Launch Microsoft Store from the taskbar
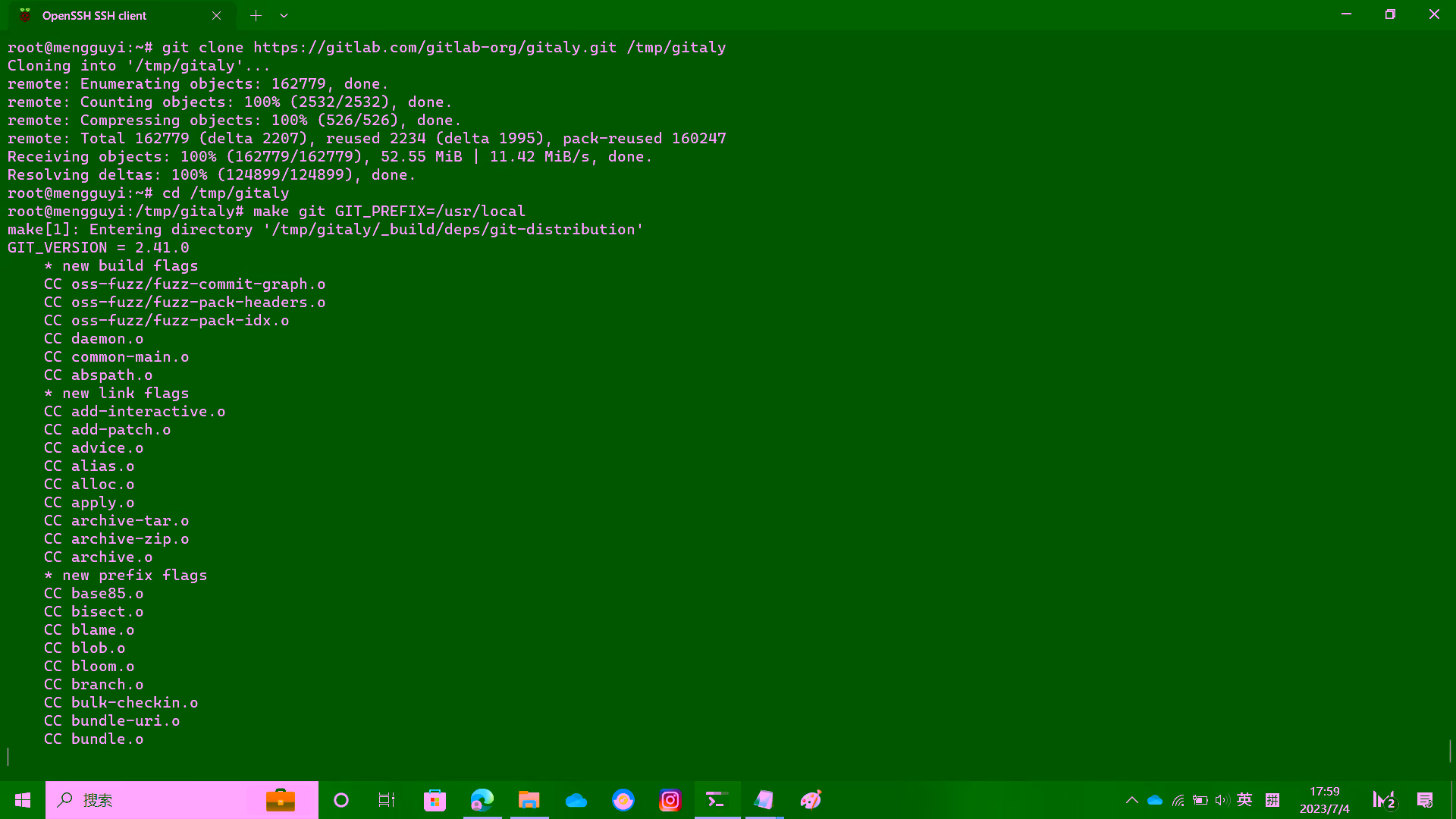 [x=435, y=800]
